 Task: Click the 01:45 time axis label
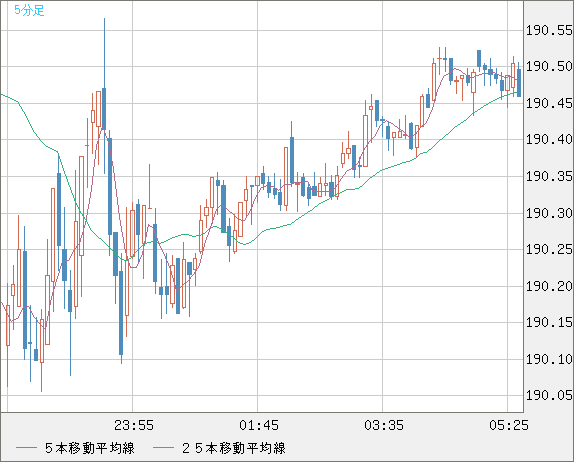[x=259, y=425]
